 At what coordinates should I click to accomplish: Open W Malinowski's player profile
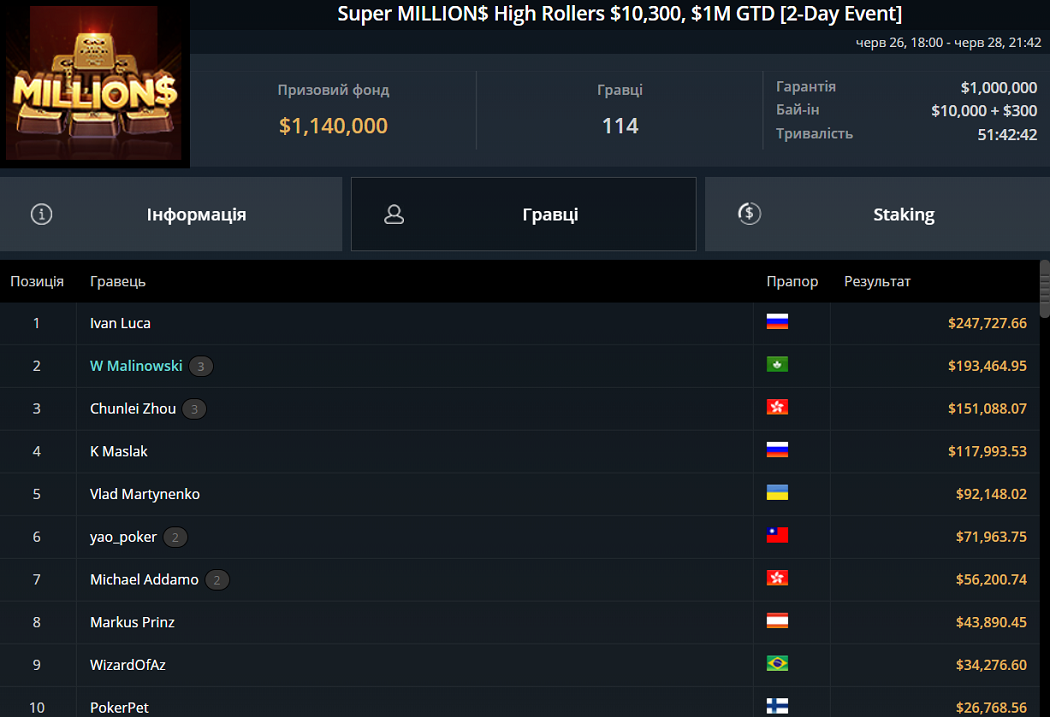coord(135,365)
